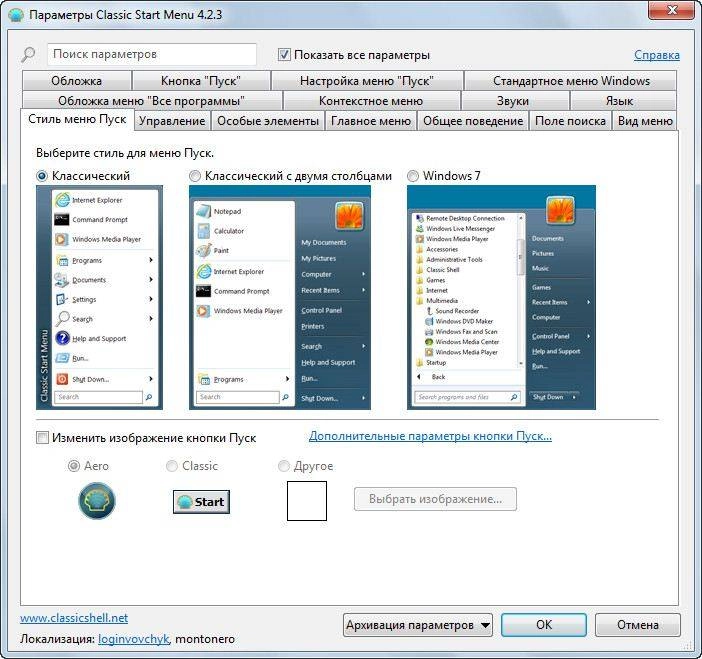The image size is (702, 659).
Task: Click the Classic Start button image
Action: [x=201, y=502]
